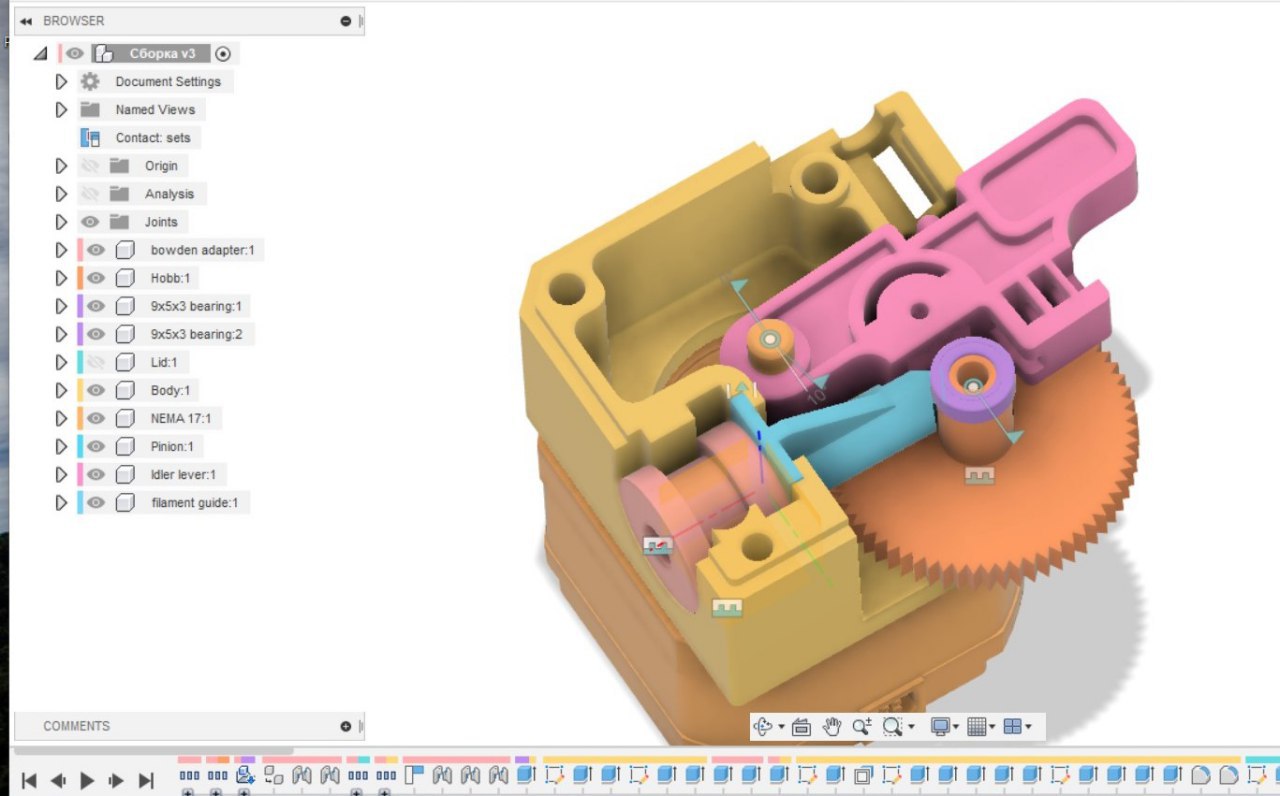The width and height of the screenshot is (1280, 796).
Task: Expand the Named Views node
Action: click(x=61, y=110)
